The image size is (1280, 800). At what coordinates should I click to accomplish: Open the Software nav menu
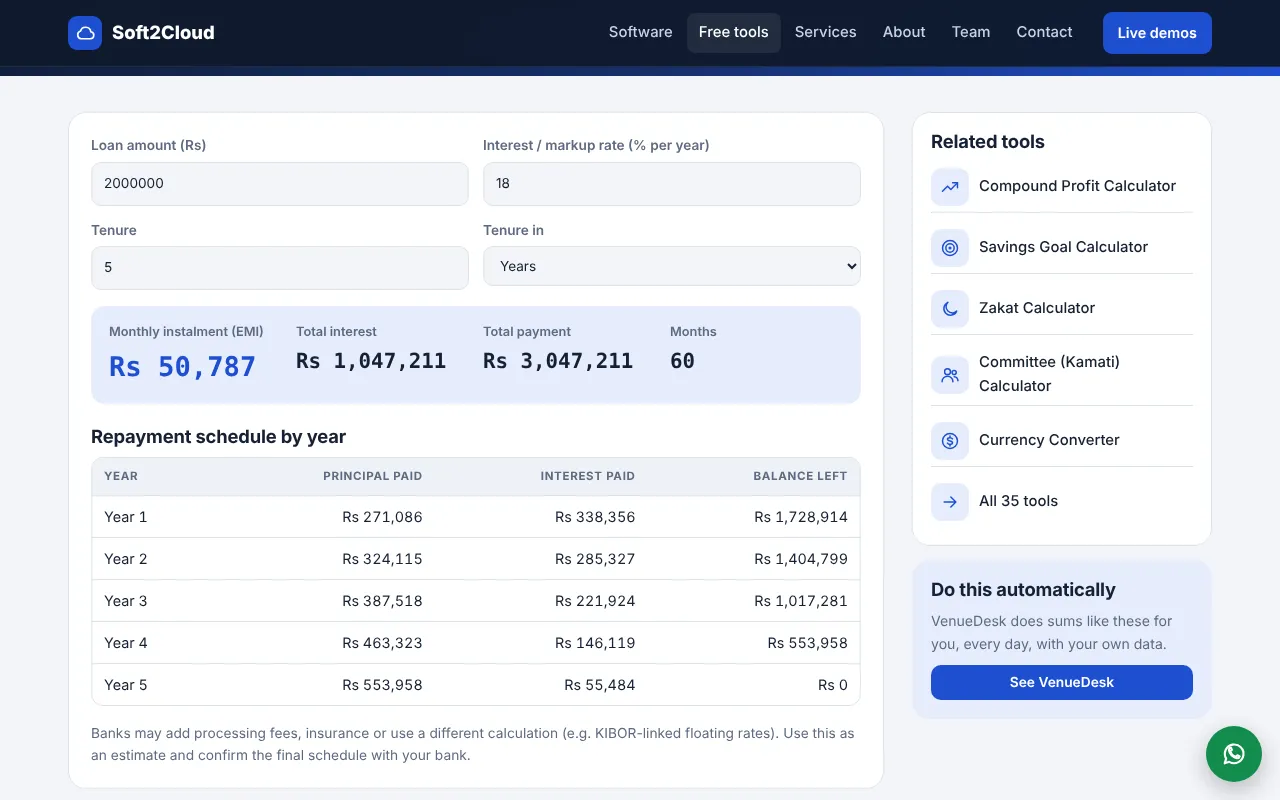[640, 32]
